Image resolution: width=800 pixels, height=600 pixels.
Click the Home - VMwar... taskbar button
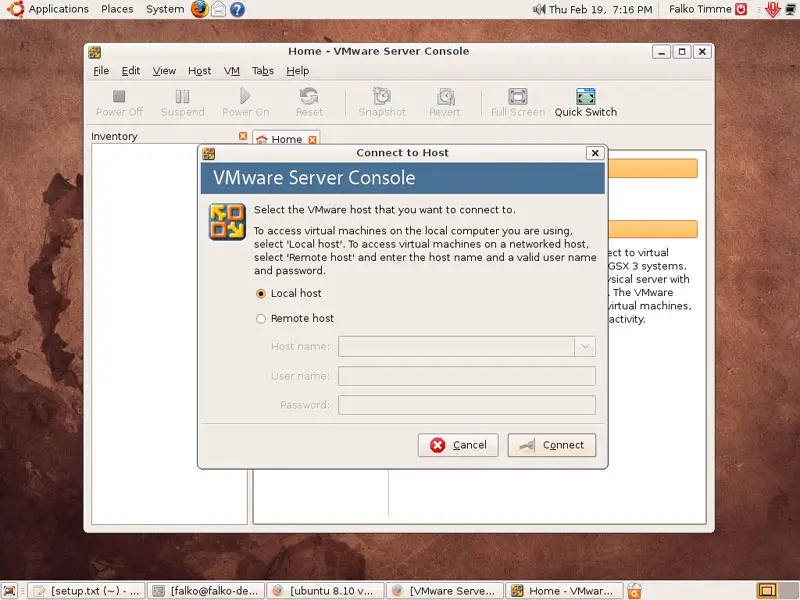pos(564,591)
